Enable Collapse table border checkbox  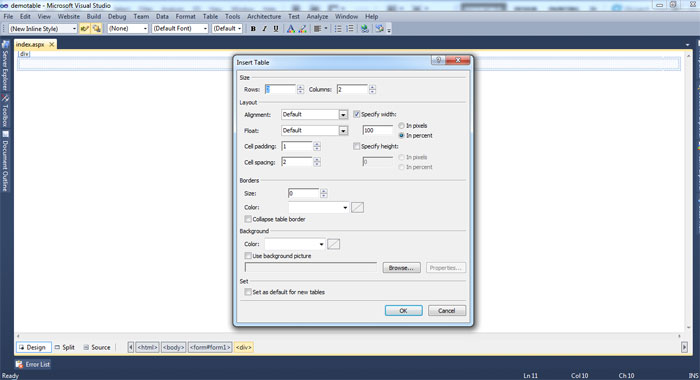click(x=248, y=219)
